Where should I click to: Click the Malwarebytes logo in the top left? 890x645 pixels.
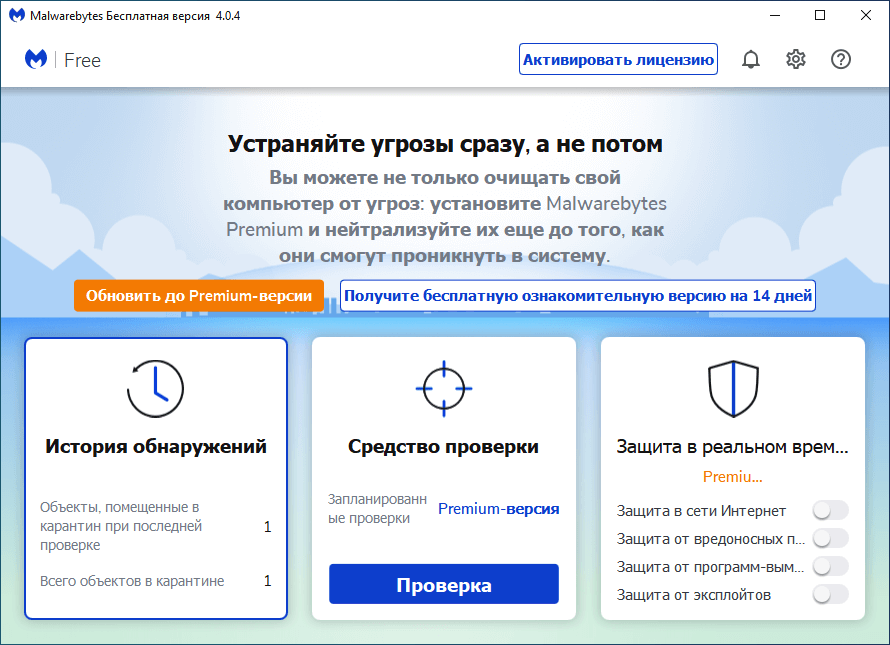pos(36,59)
